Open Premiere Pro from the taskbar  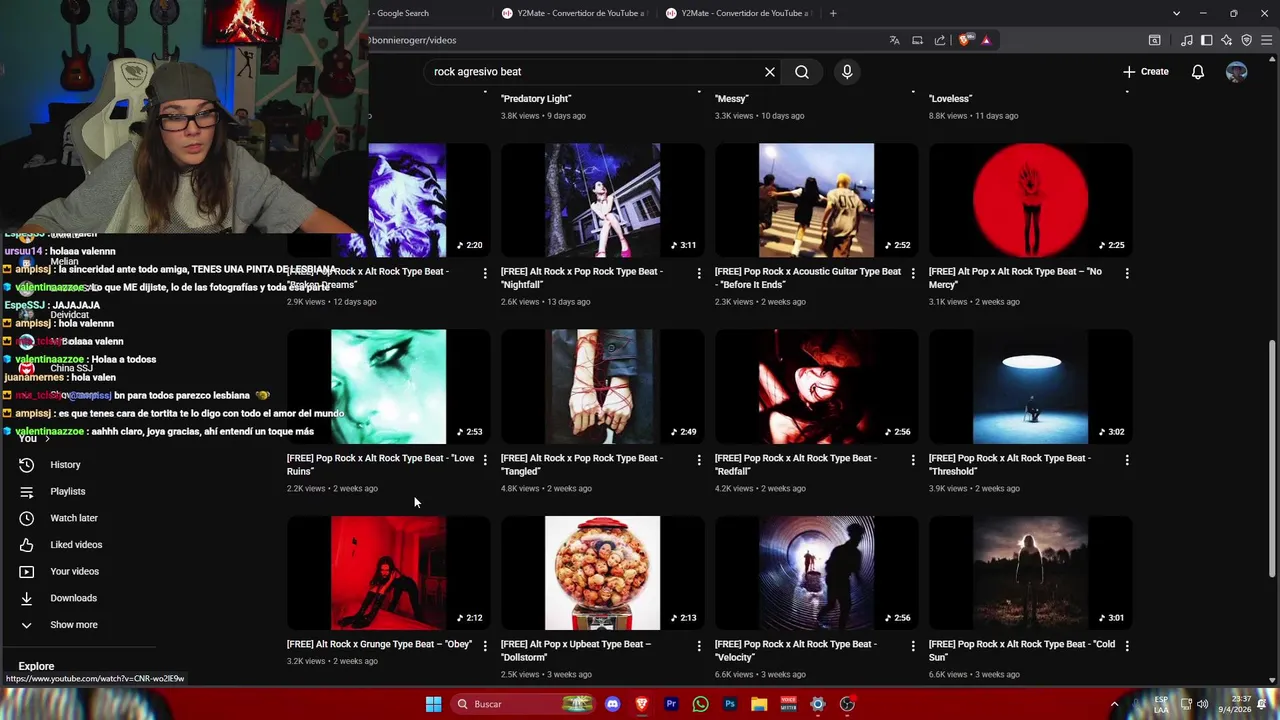671,704
